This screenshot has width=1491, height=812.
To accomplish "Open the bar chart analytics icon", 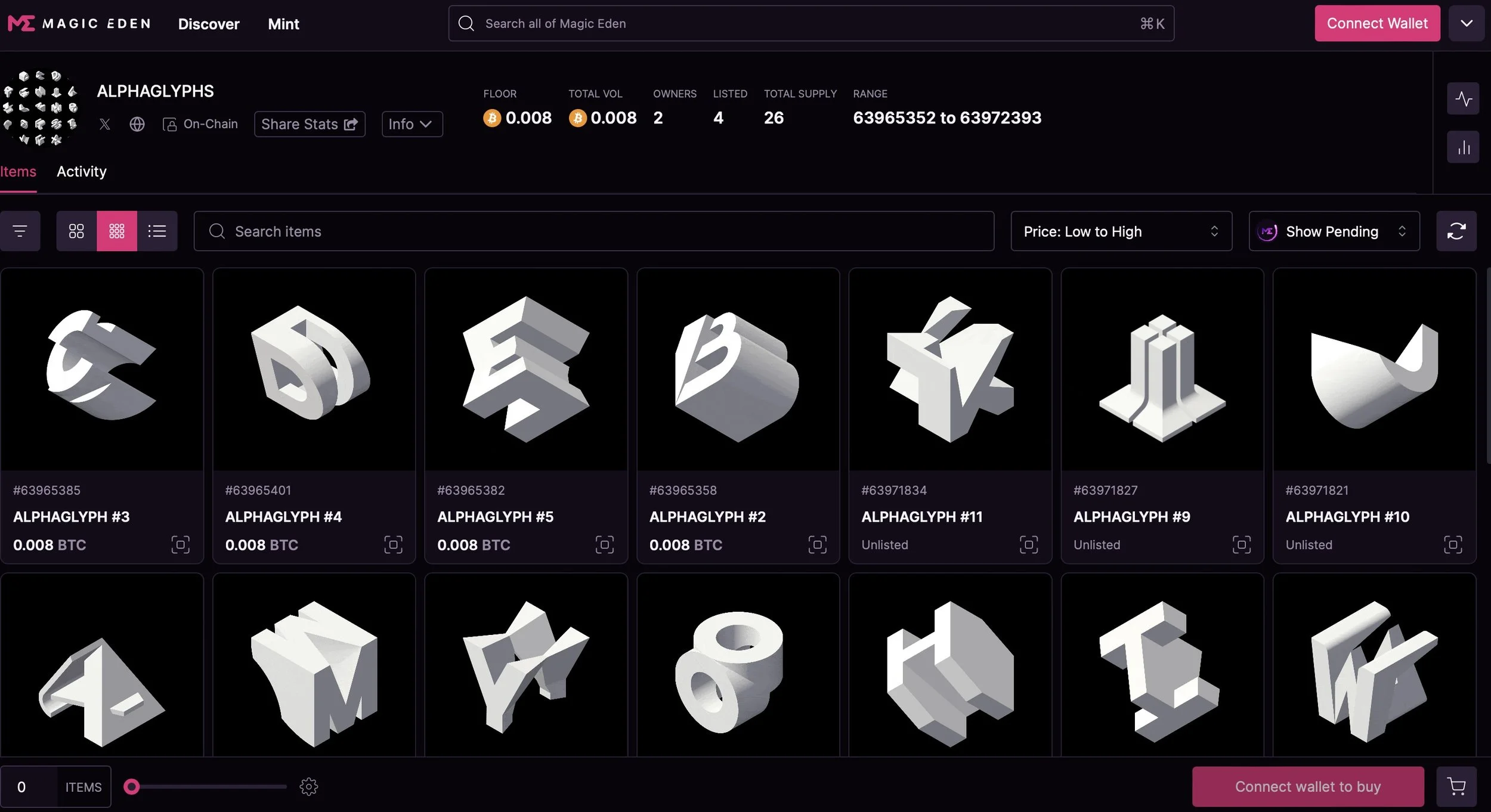I will tap(1463, 147).
